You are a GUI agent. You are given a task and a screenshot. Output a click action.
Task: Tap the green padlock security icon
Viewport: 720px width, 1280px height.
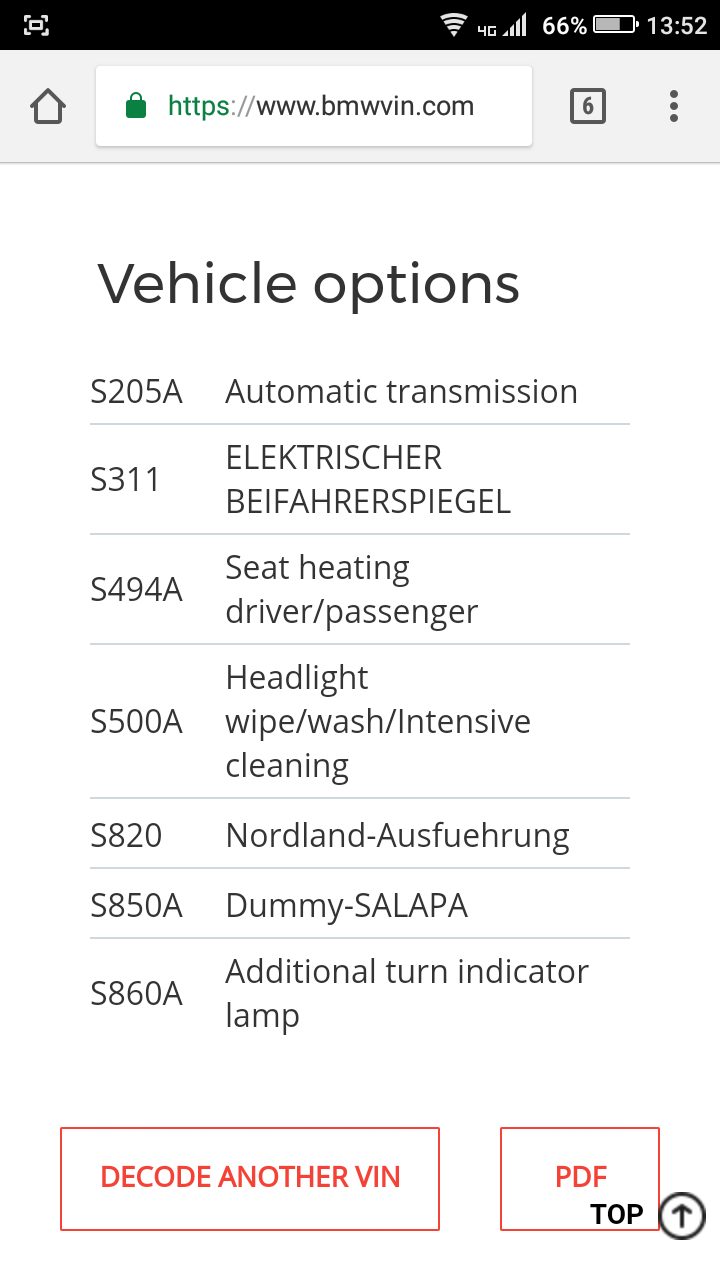point(136,106)
